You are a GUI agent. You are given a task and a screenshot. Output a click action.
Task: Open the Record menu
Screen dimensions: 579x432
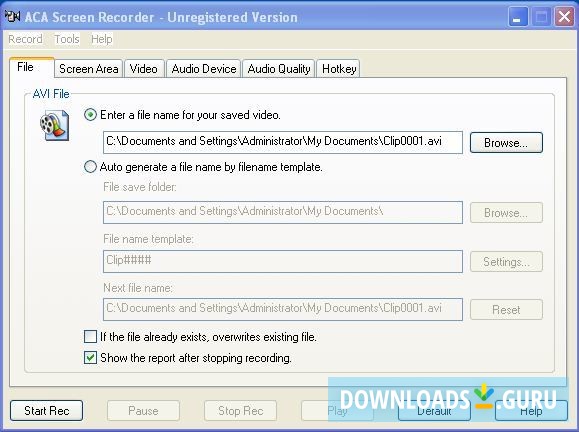25,39
